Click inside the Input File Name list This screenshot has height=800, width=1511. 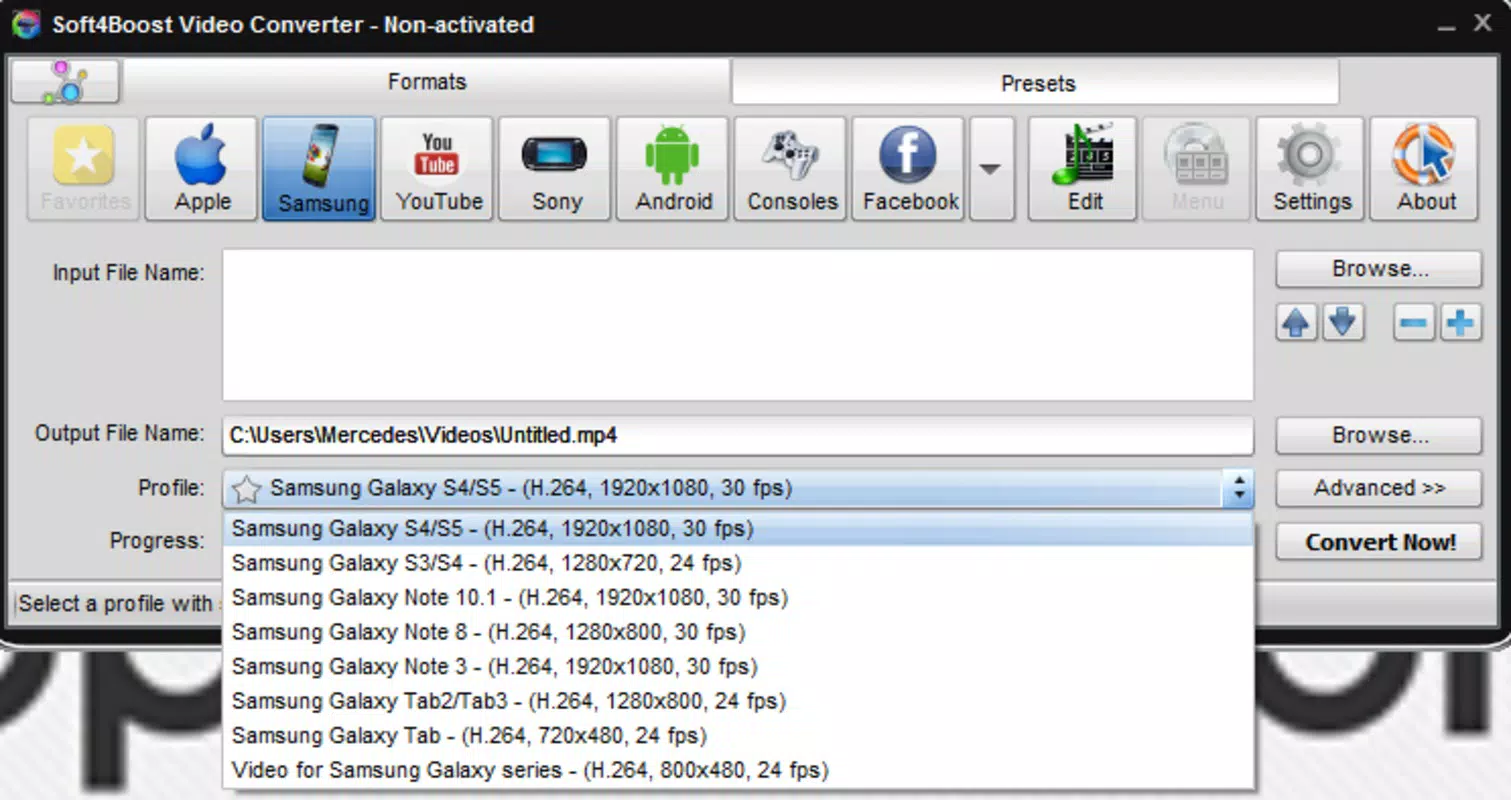[x=738, y=325]
